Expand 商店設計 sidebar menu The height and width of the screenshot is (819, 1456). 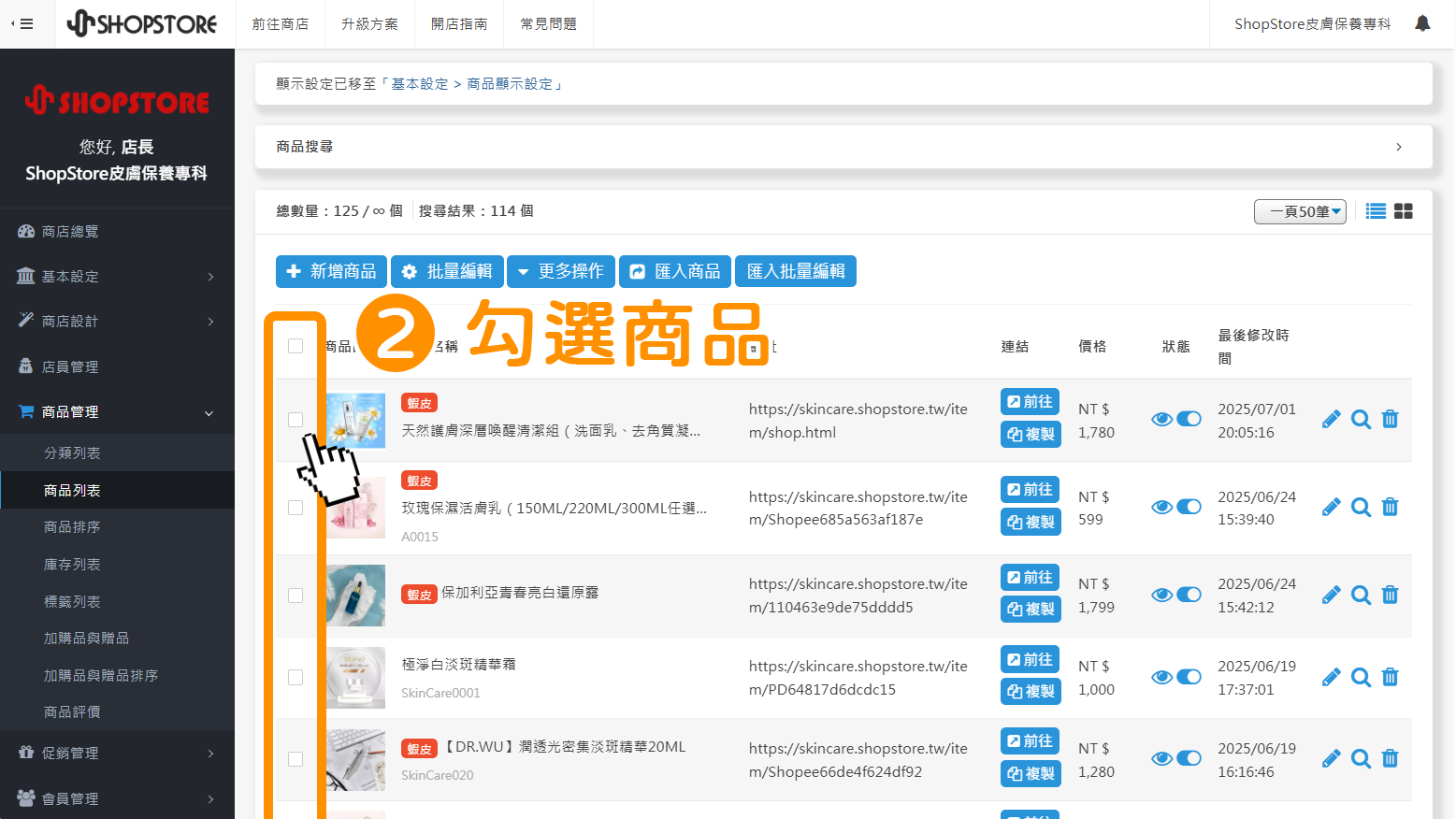click(117, 322)
